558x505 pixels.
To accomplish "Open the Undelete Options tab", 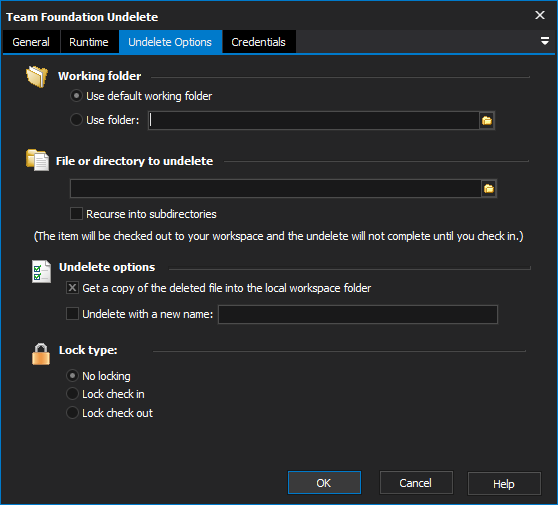I will click(x=170, y=42).
